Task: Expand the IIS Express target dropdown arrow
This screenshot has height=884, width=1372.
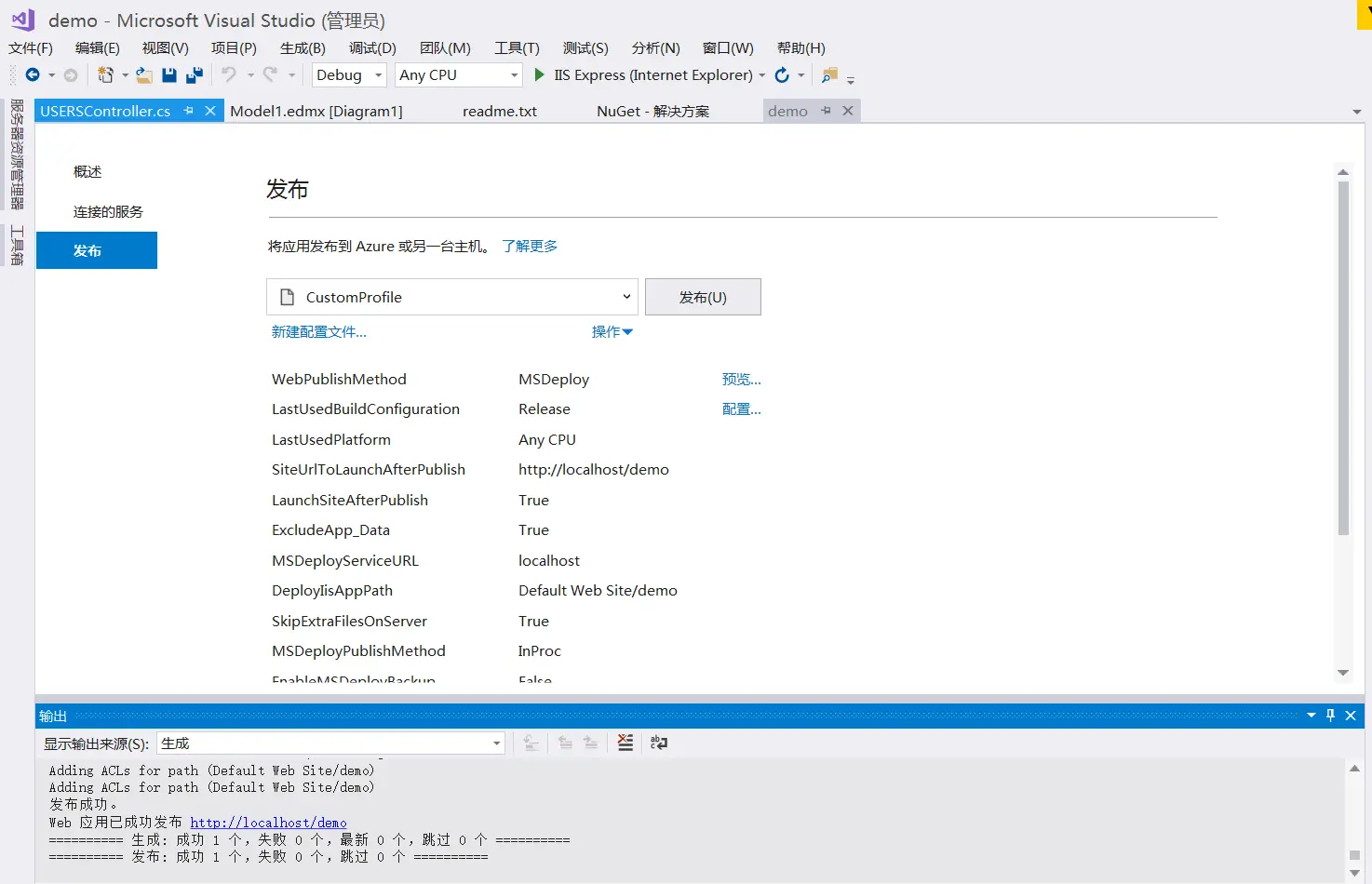Action: 762,75
